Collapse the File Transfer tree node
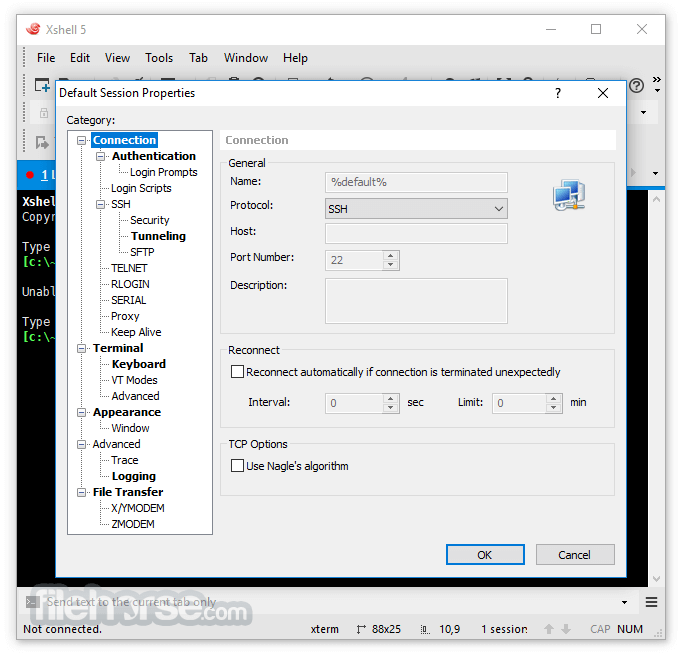This screenshot has height=656, width=684. coord(81,492)
